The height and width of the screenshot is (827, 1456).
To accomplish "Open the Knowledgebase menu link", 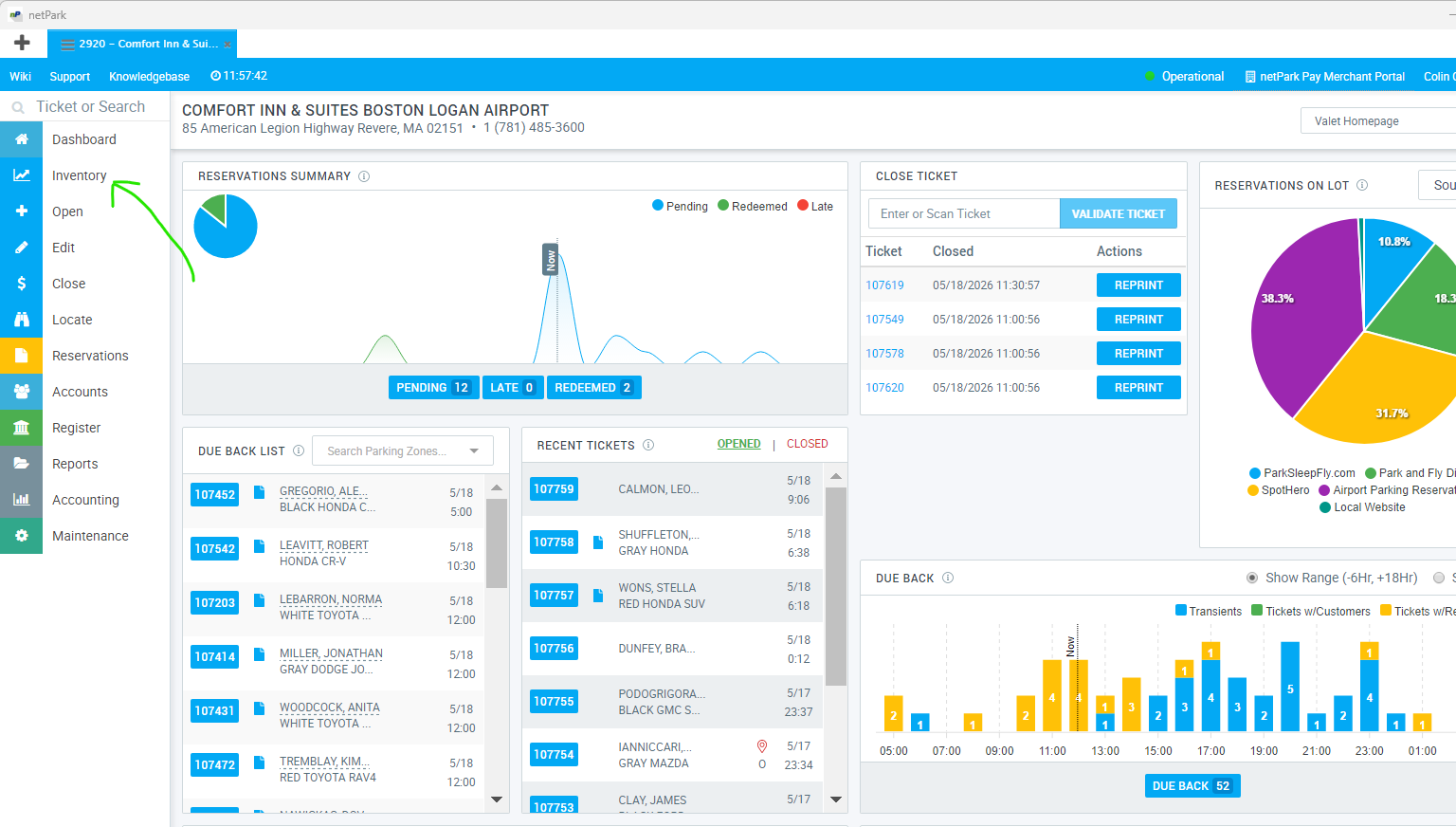I will 149,77.
